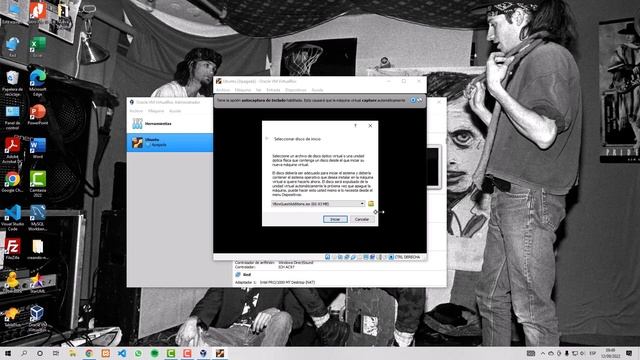Open Archivo menu in Ubuntu VM window

223,90
